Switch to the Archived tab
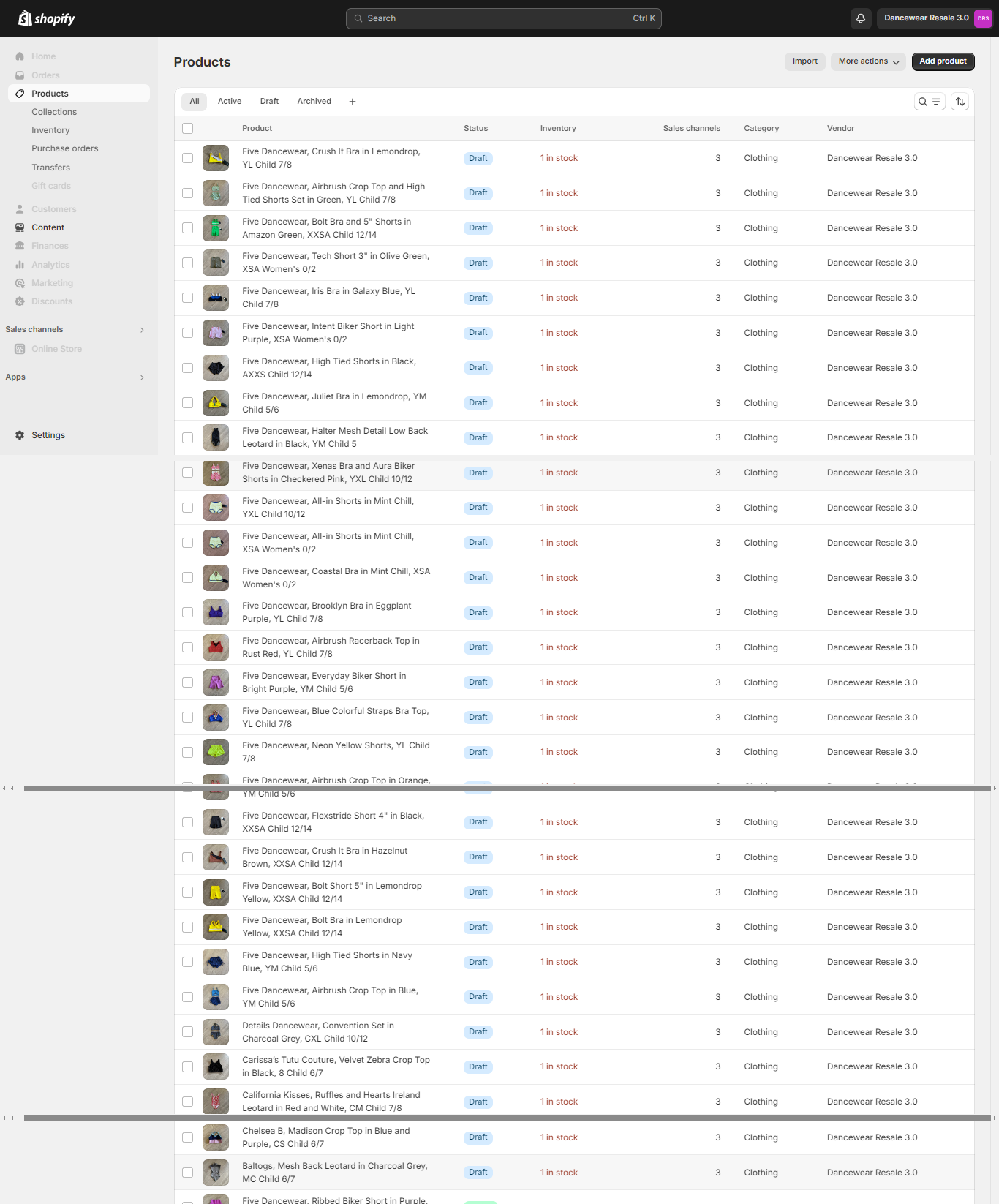 (314, 102)
